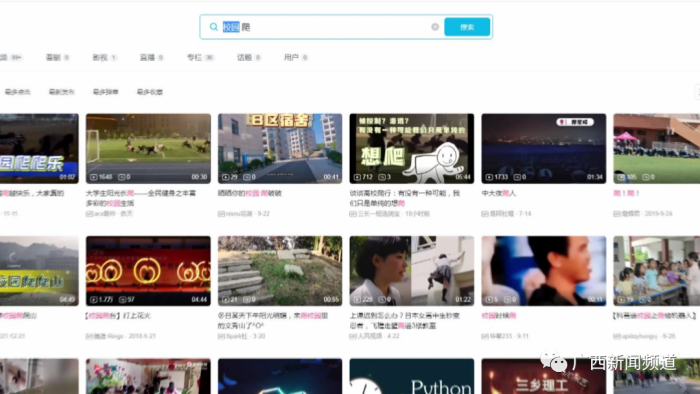Open title 大学生阳光长爬 全民健身
The height and width of the screenshot is (394, 700).
click(141, 198)
